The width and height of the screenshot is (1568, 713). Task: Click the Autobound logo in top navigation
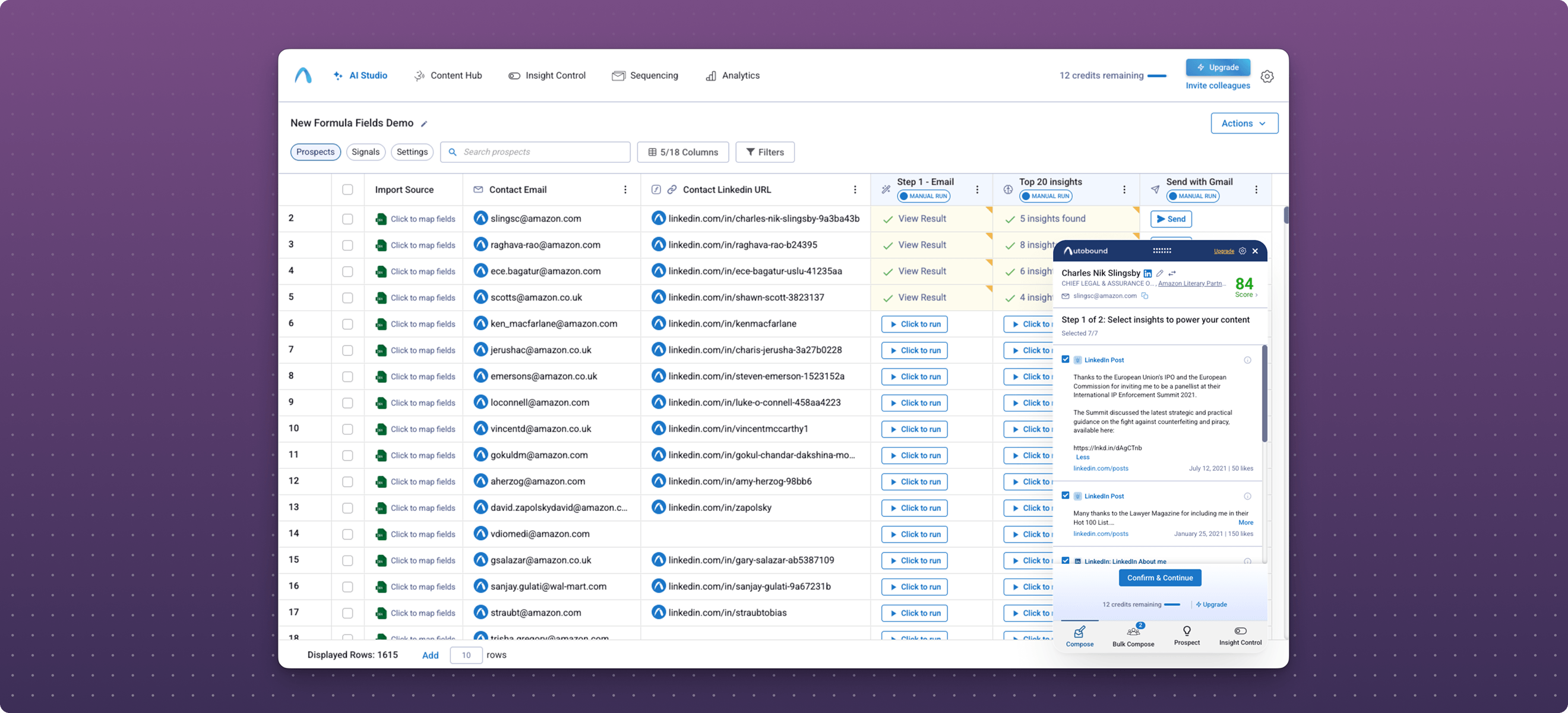point(303,75)
